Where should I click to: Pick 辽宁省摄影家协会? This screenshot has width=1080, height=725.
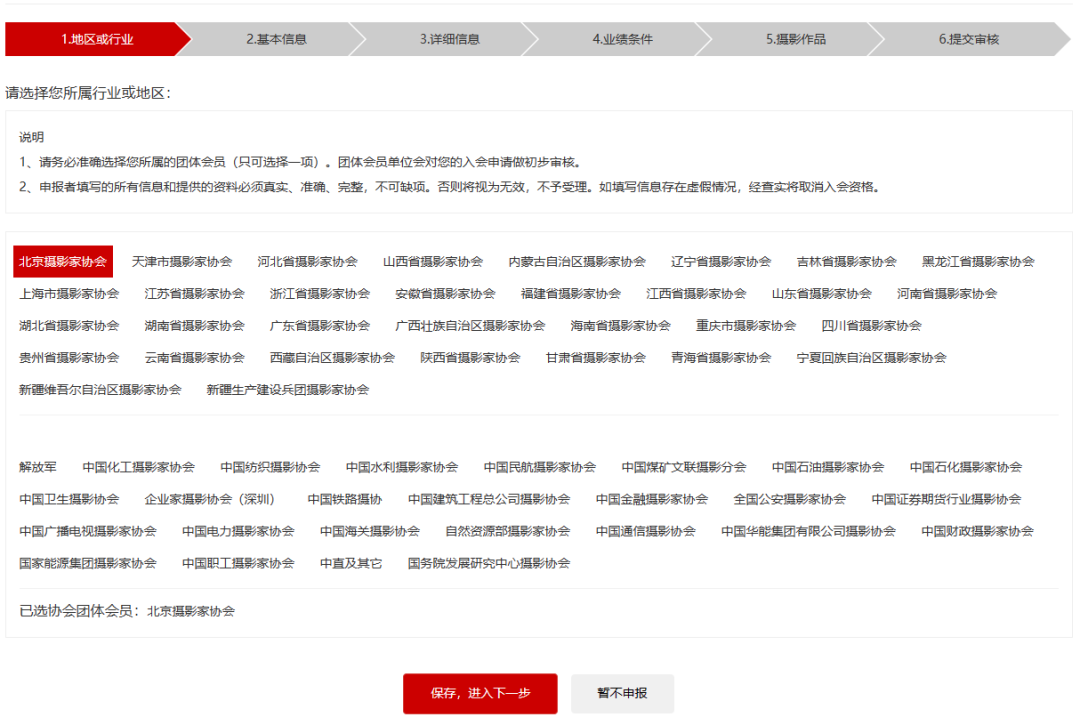click(720, 262)
